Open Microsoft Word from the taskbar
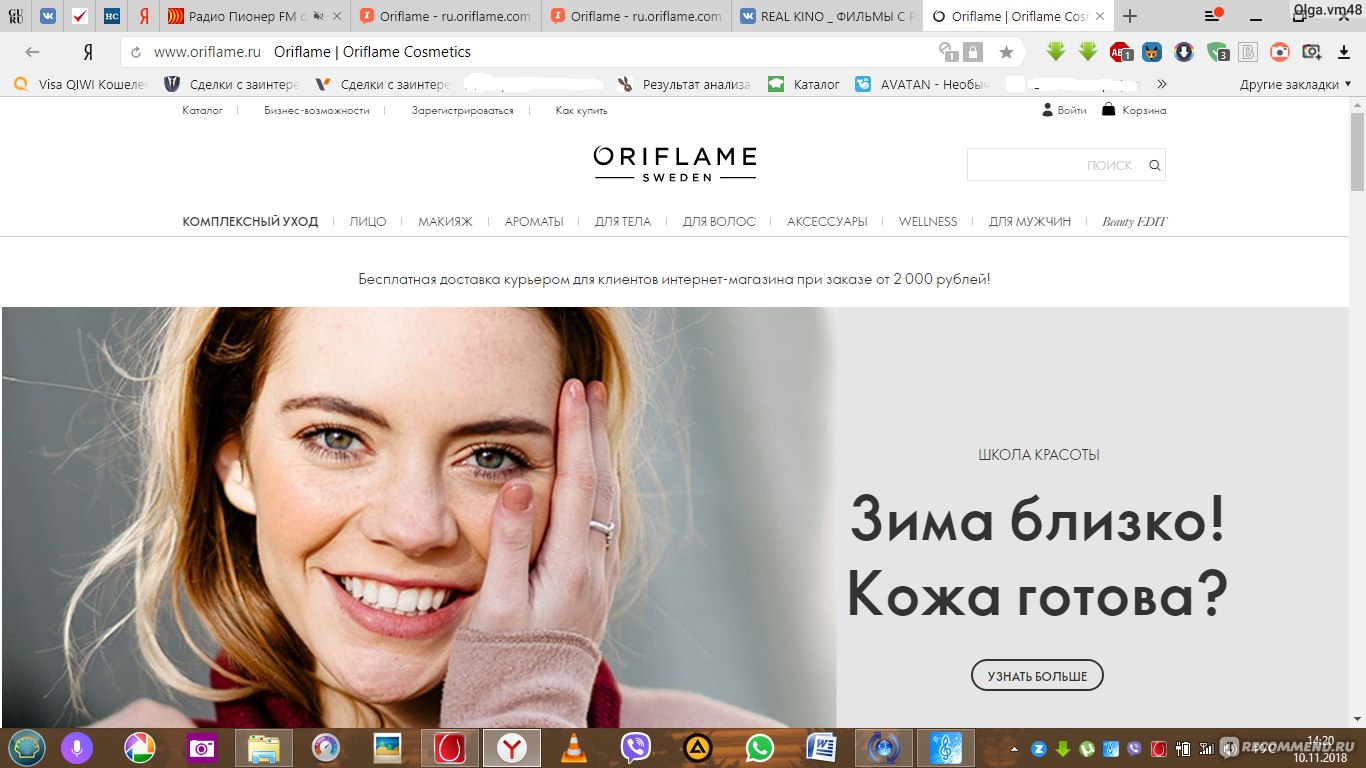Image resolution: width=1366 pixels, height=768 pixels. [x=822, y=748]
